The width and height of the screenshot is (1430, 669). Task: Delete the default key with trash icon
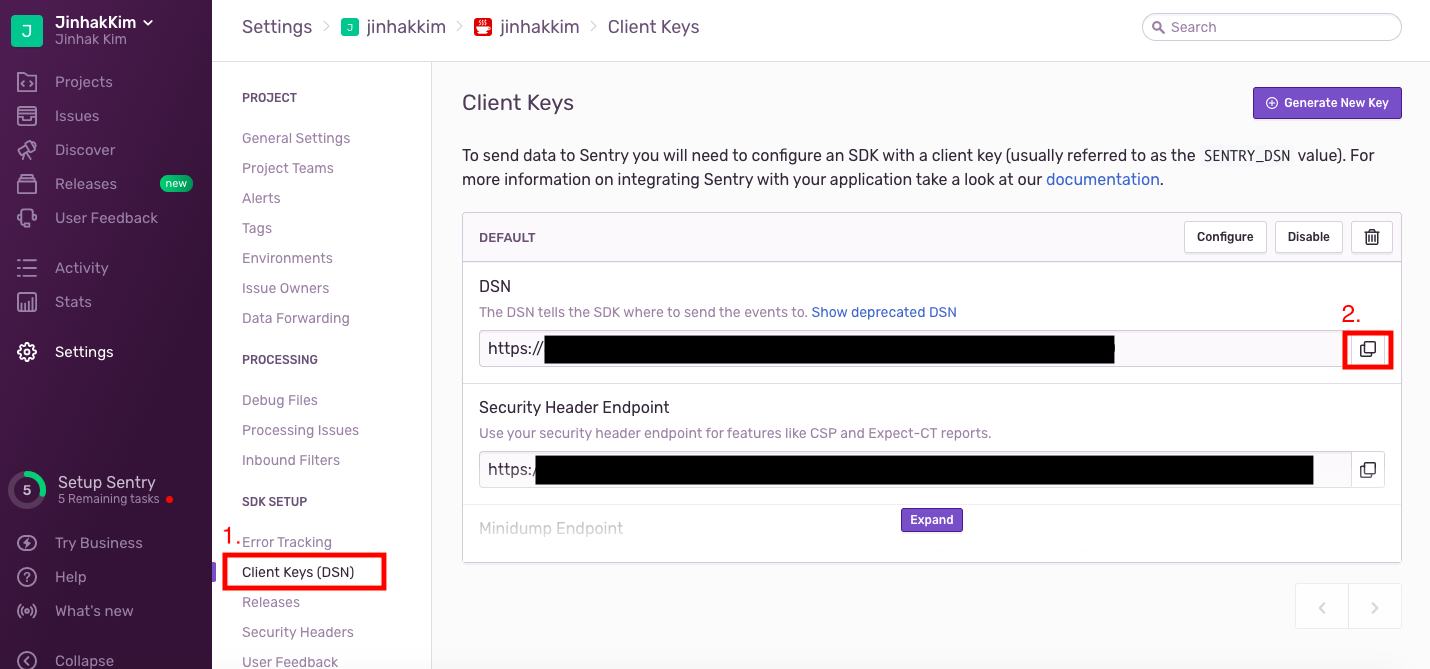(x=1372, y=237)
